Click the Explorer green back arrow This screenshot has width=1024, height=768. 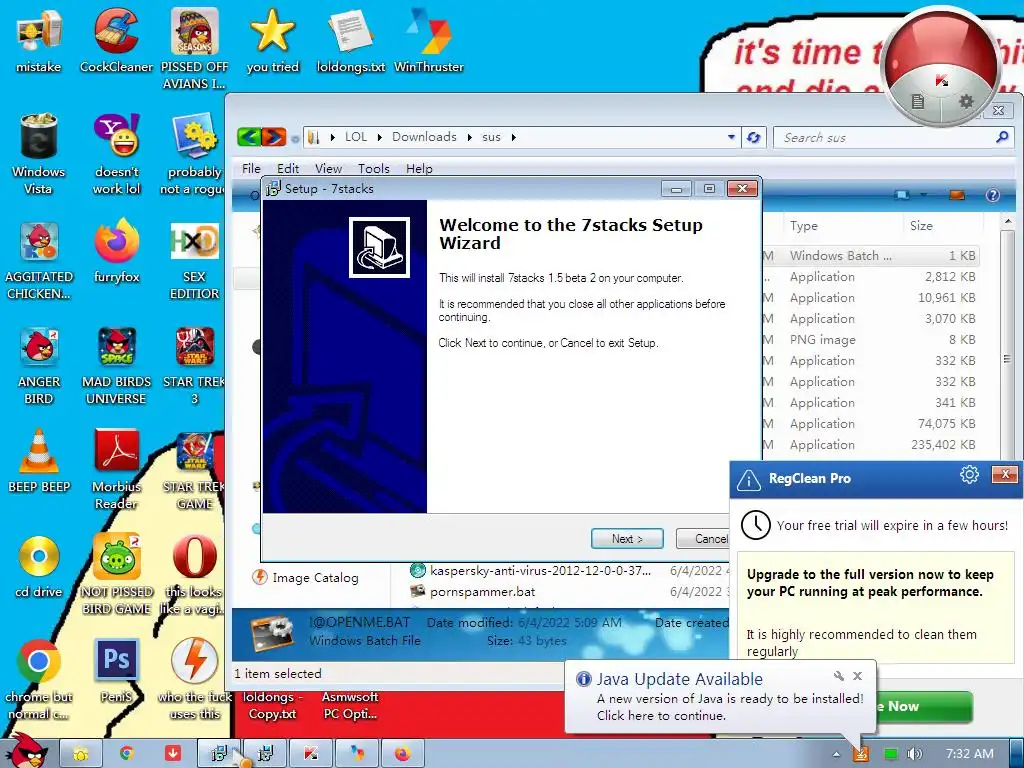coord(249,137)
